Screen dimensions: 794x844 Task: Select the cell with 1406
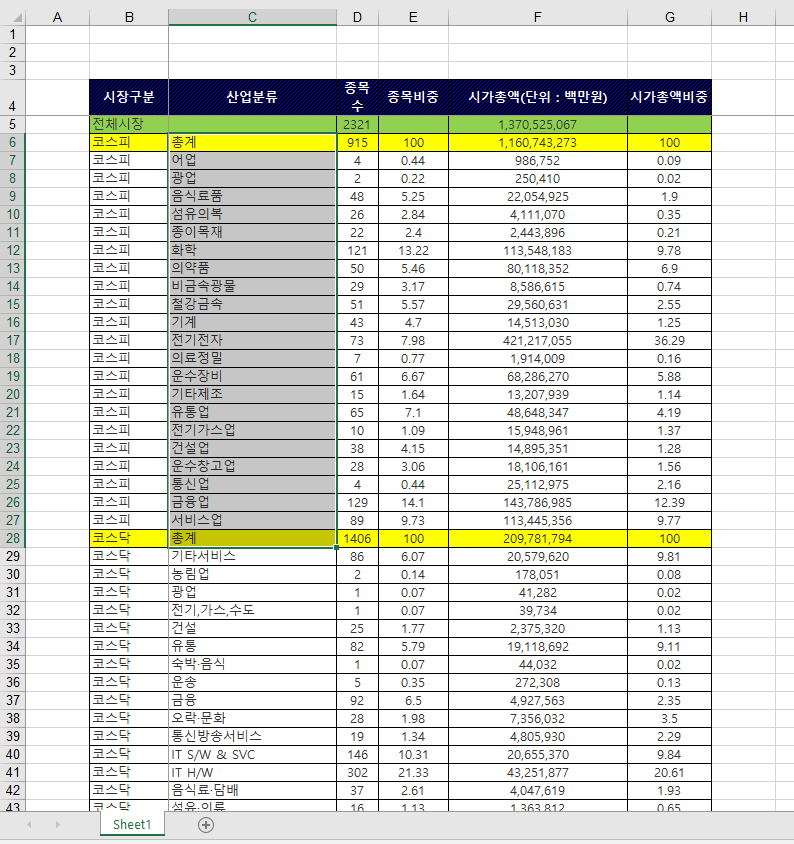tap(357, 538)
